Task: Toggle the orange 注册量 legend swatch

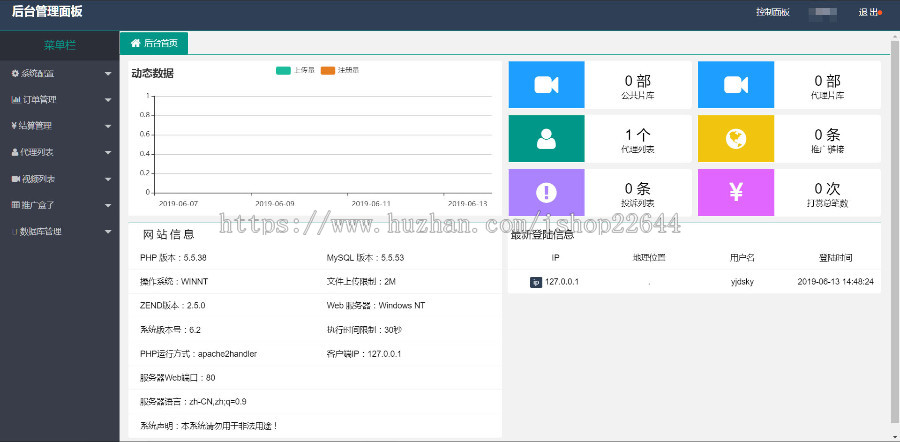Action: 328,71
